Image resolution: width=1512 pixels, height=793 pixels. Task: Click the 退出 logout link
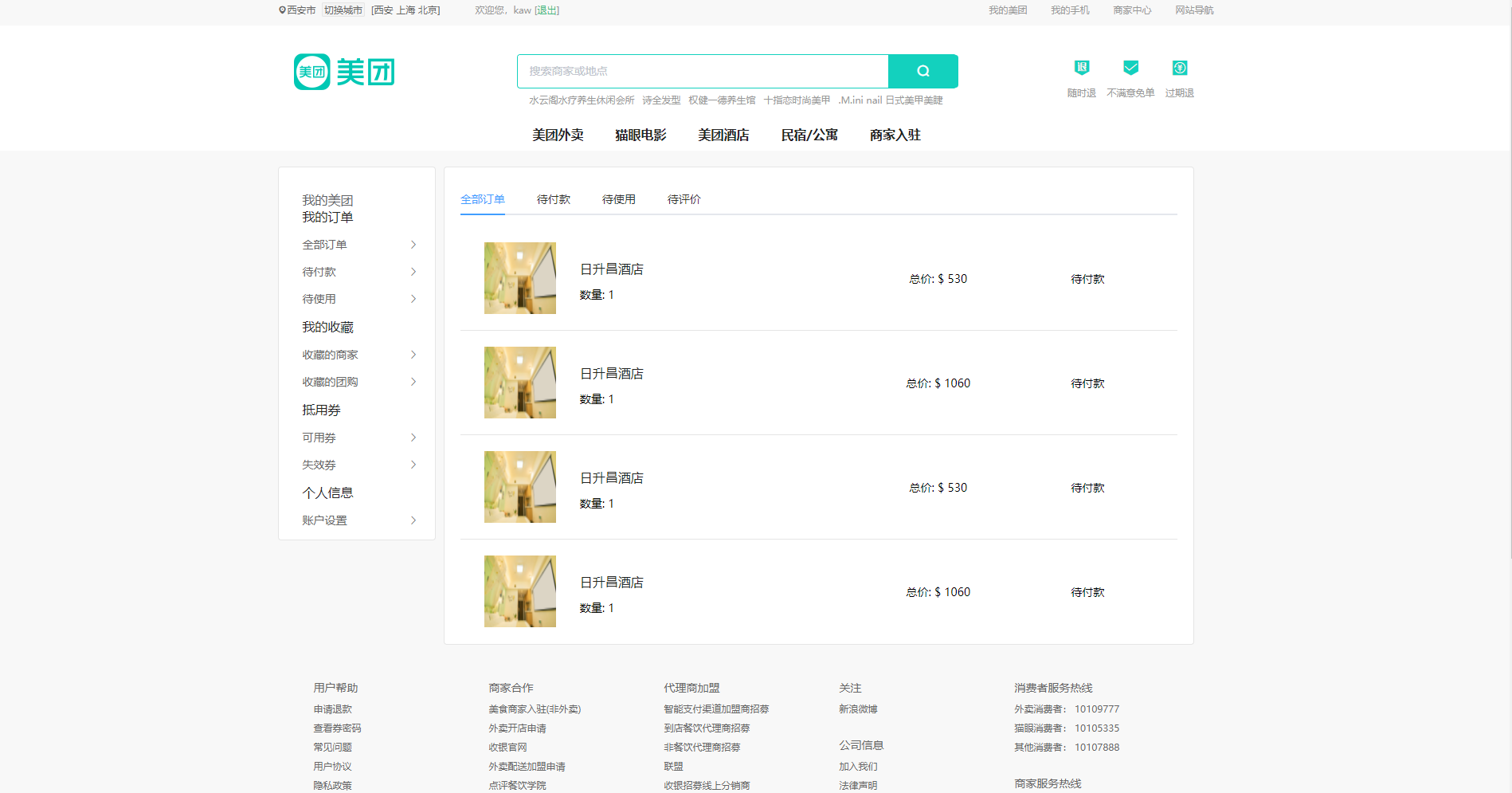click(546, 10)
